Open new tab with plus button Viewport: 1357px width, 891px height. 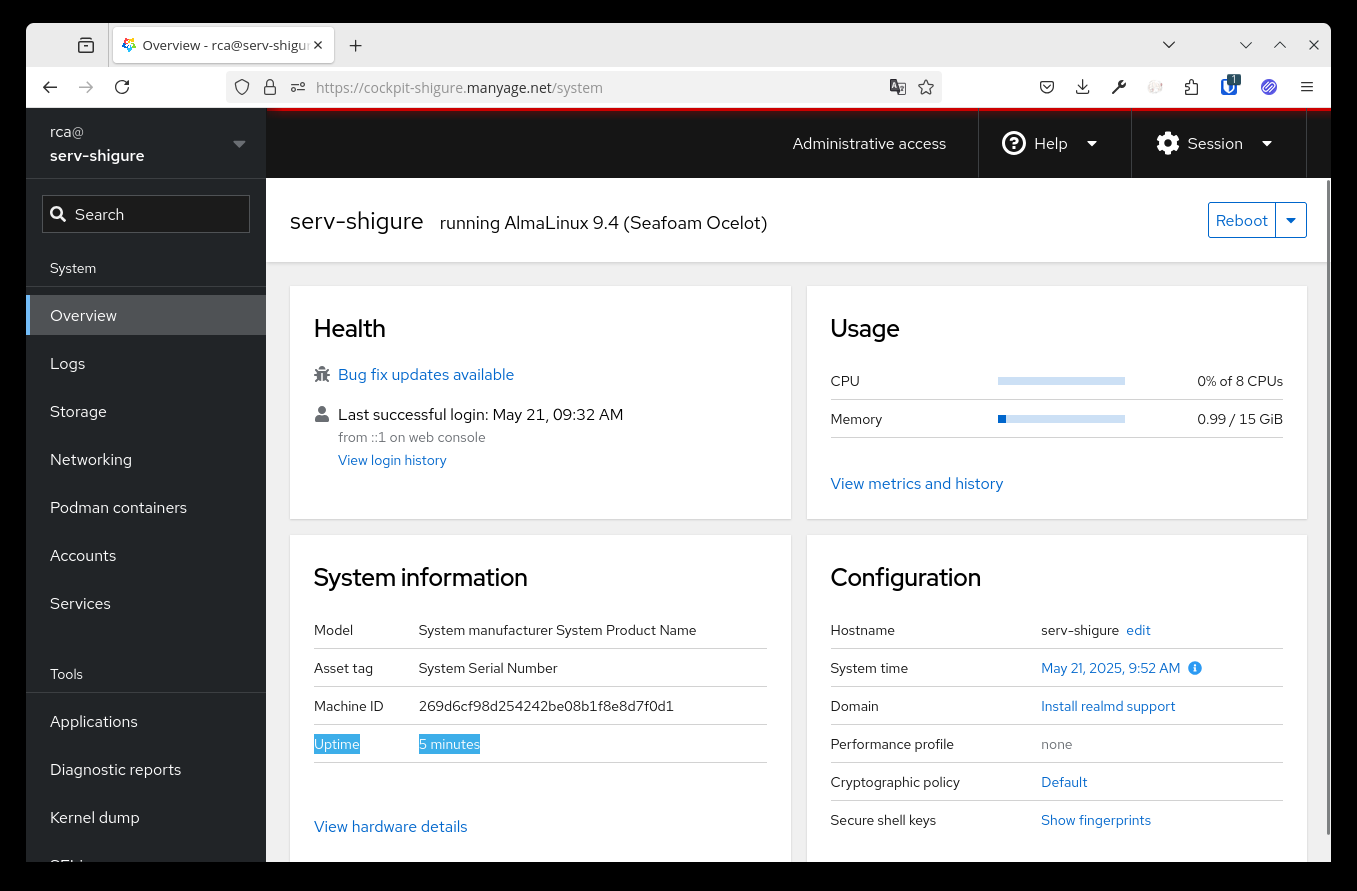click(356, 45)
